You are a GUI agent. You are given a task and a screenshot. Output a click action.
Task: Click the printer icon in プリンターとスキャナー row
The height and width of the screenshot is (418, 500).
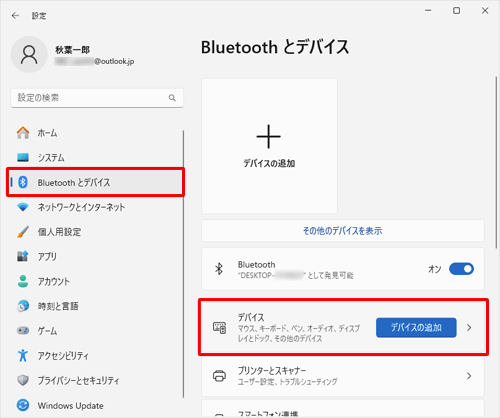[x=219, y=376]
